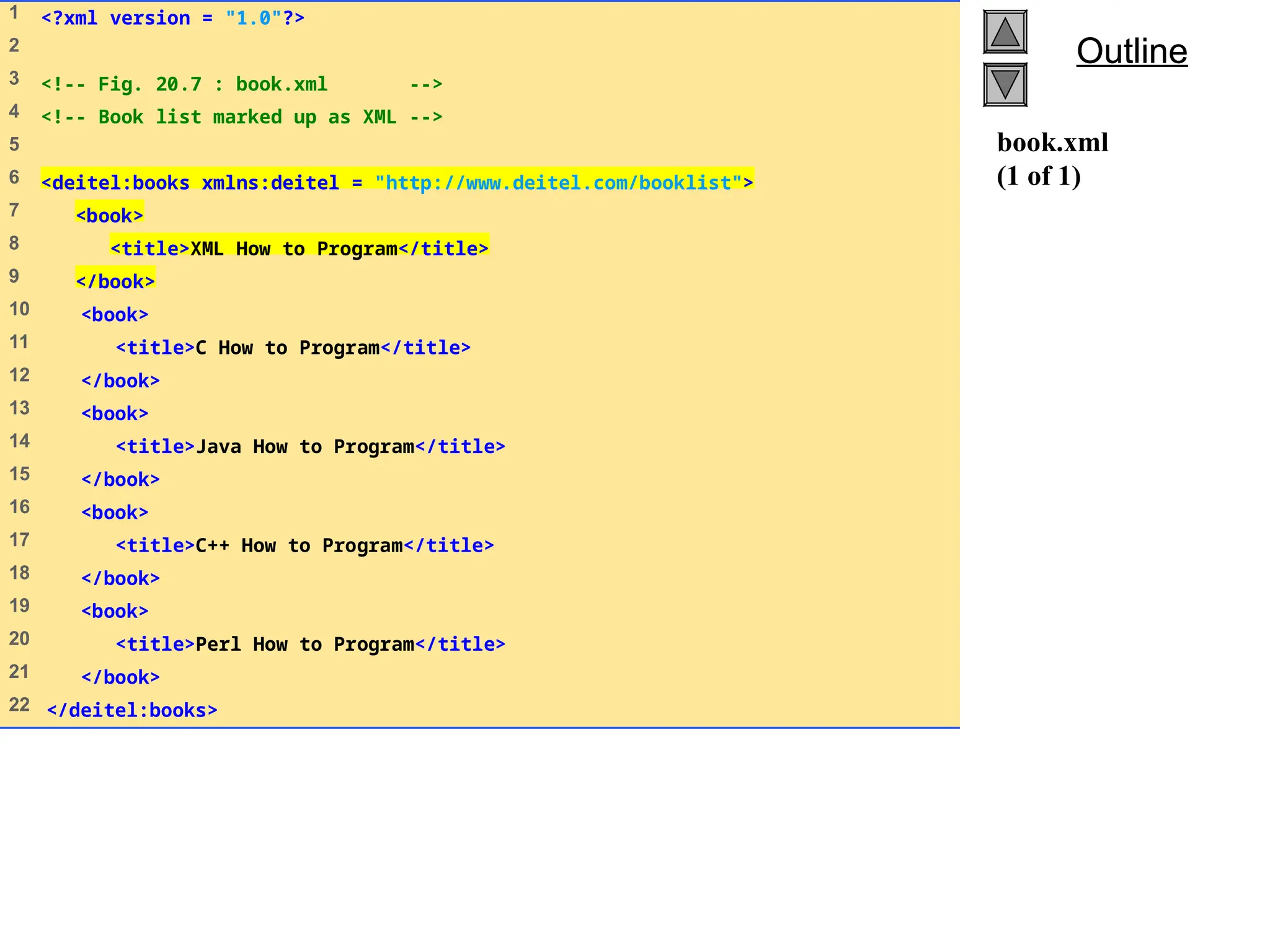Click the 'Perl How to Program' title line
Viewport: 1270px width, 952px height.
click(x=311, y=644)
